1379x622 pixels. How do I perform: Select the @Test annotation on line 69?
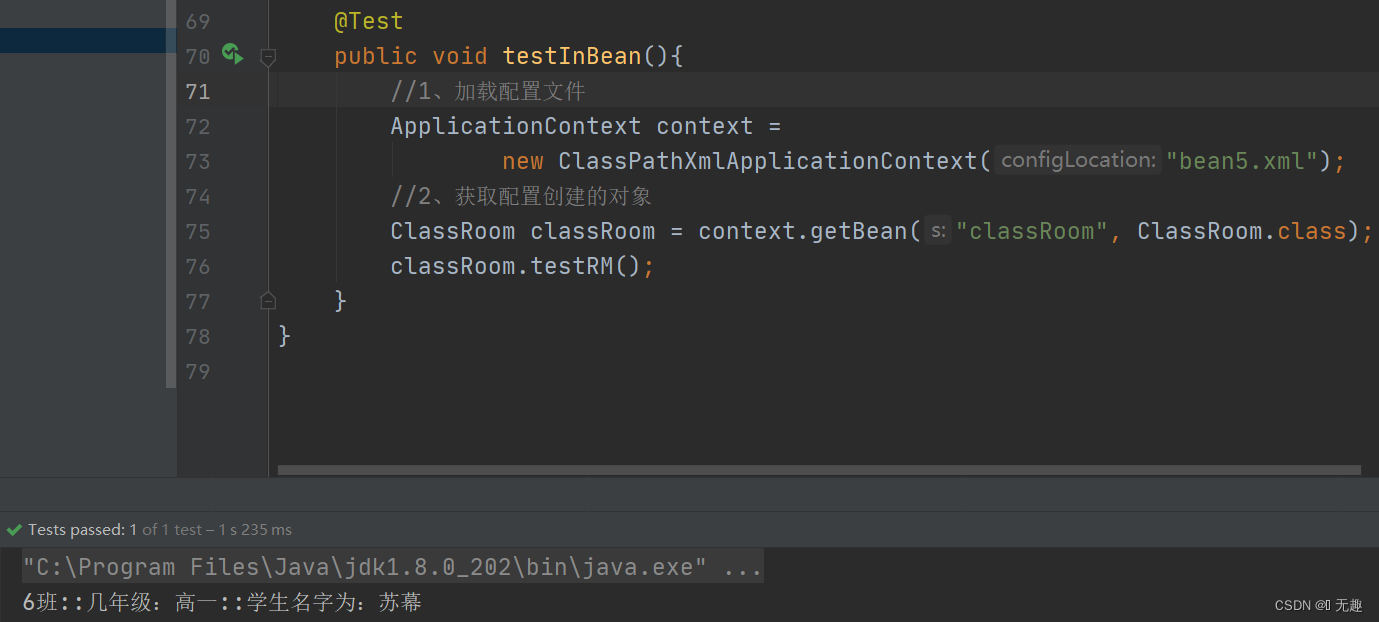coord(368,20)
